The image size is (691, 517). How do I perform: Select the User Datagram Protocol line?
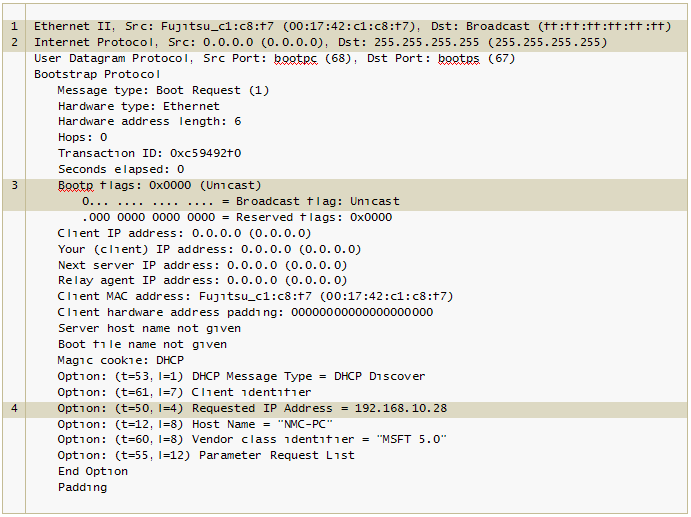[x=274, y=58]
